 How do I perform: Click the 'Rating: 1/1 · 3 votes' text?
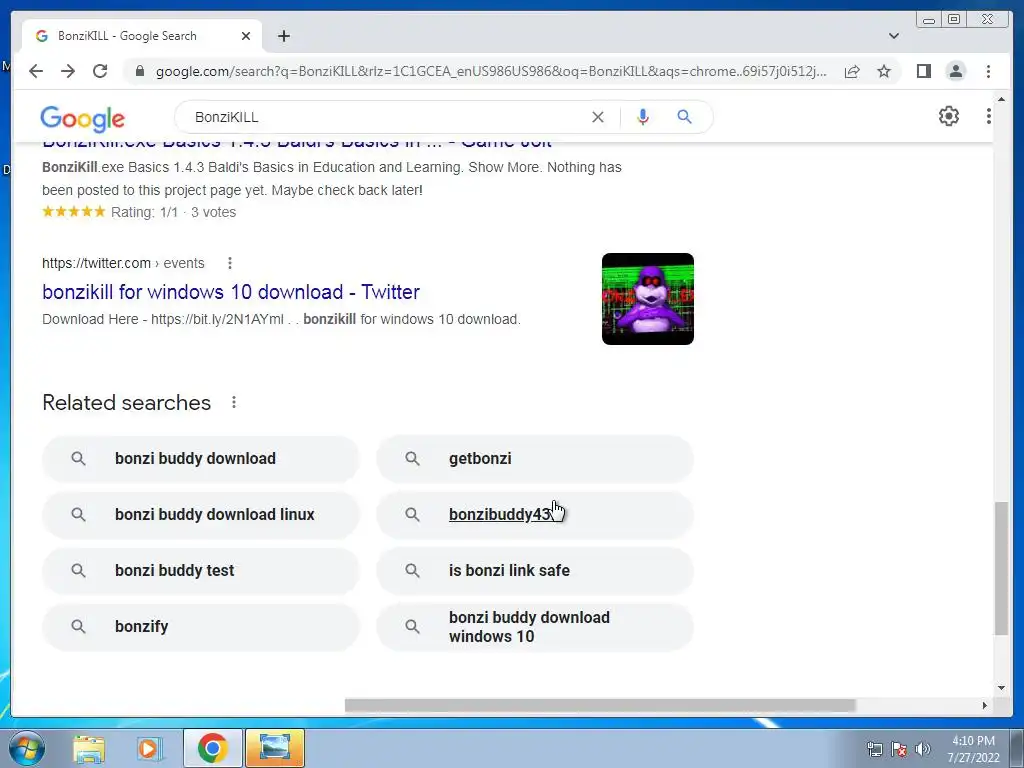click(173, 212)
